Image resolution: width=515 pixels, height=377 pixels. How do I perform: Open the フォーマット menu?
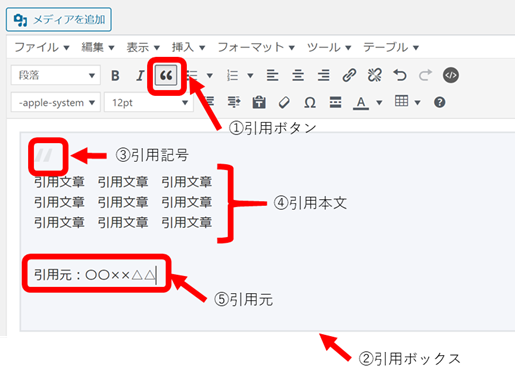pos(256,47)
